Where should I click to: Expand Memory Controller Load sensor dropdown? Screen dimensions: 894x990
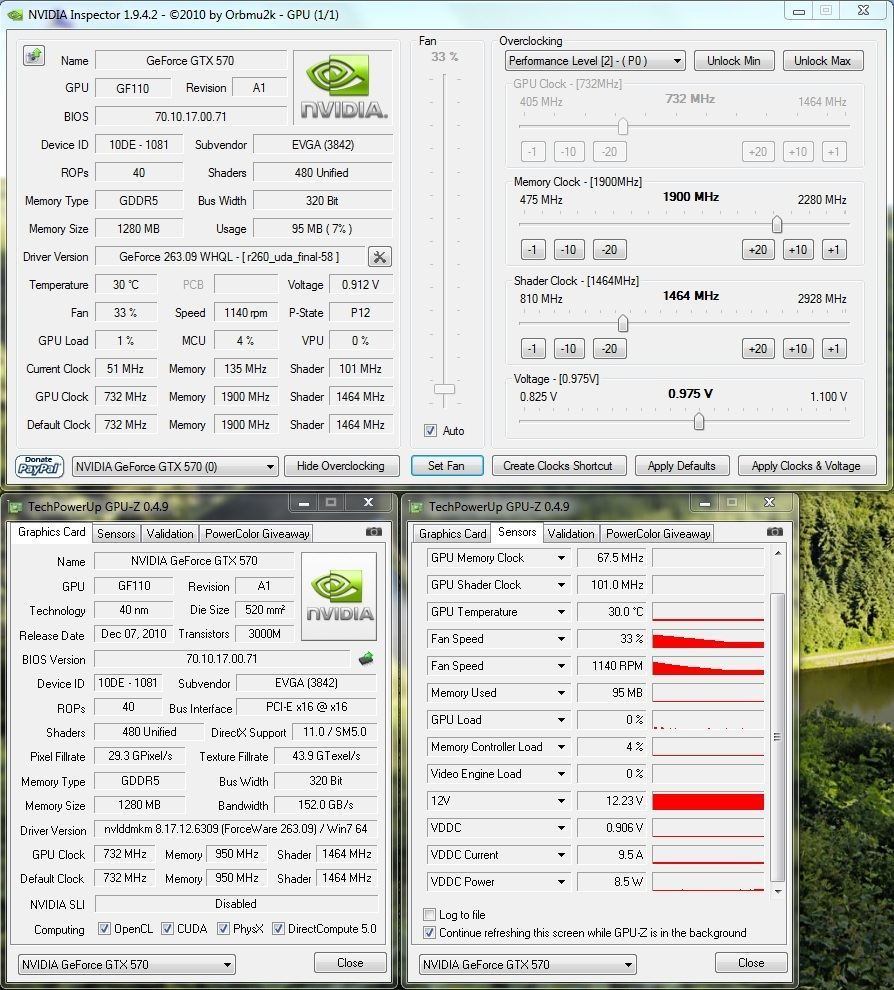click(561, 747)
